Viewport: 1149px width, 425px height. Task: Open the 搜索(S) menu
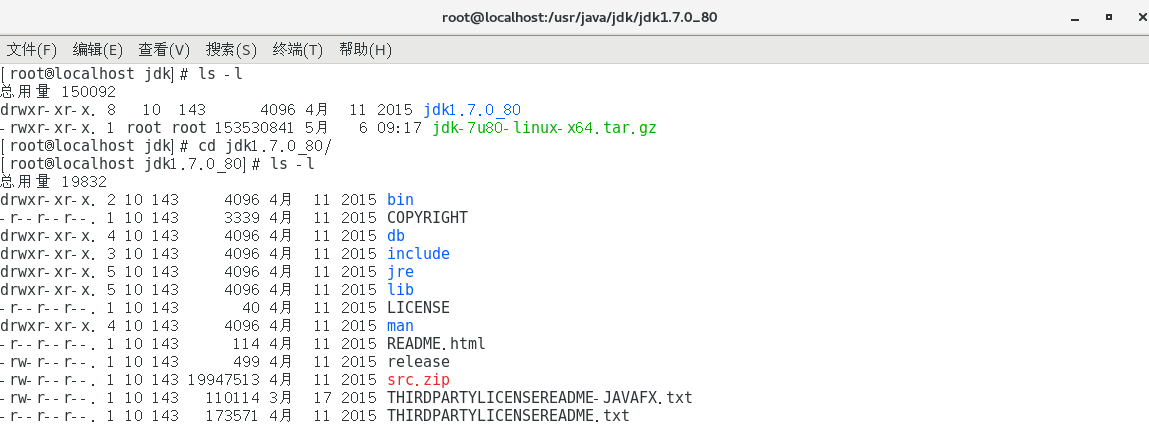(x=232, y=50)
